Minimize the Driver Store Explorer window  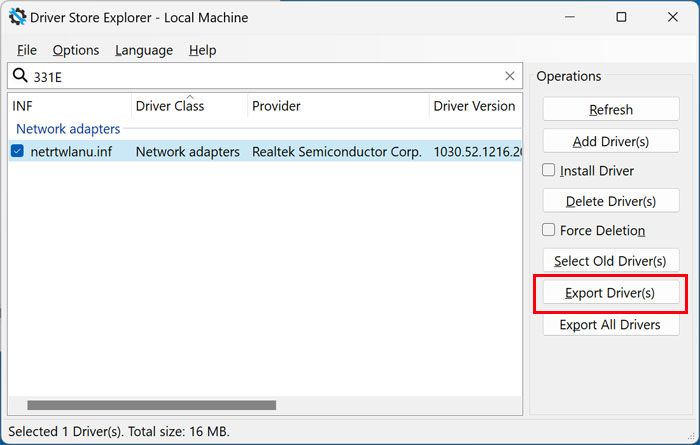tap(570, 17)
